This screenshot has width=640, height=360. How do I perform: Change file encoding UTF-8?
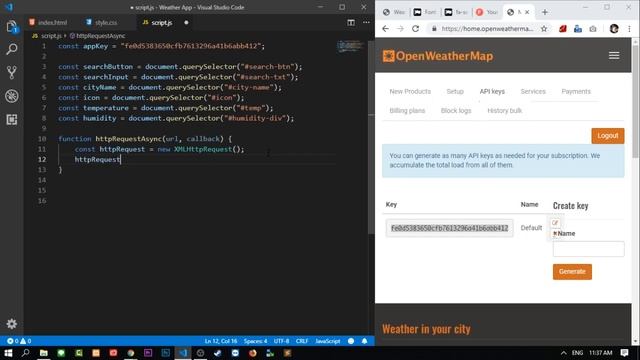pos(282,341)
